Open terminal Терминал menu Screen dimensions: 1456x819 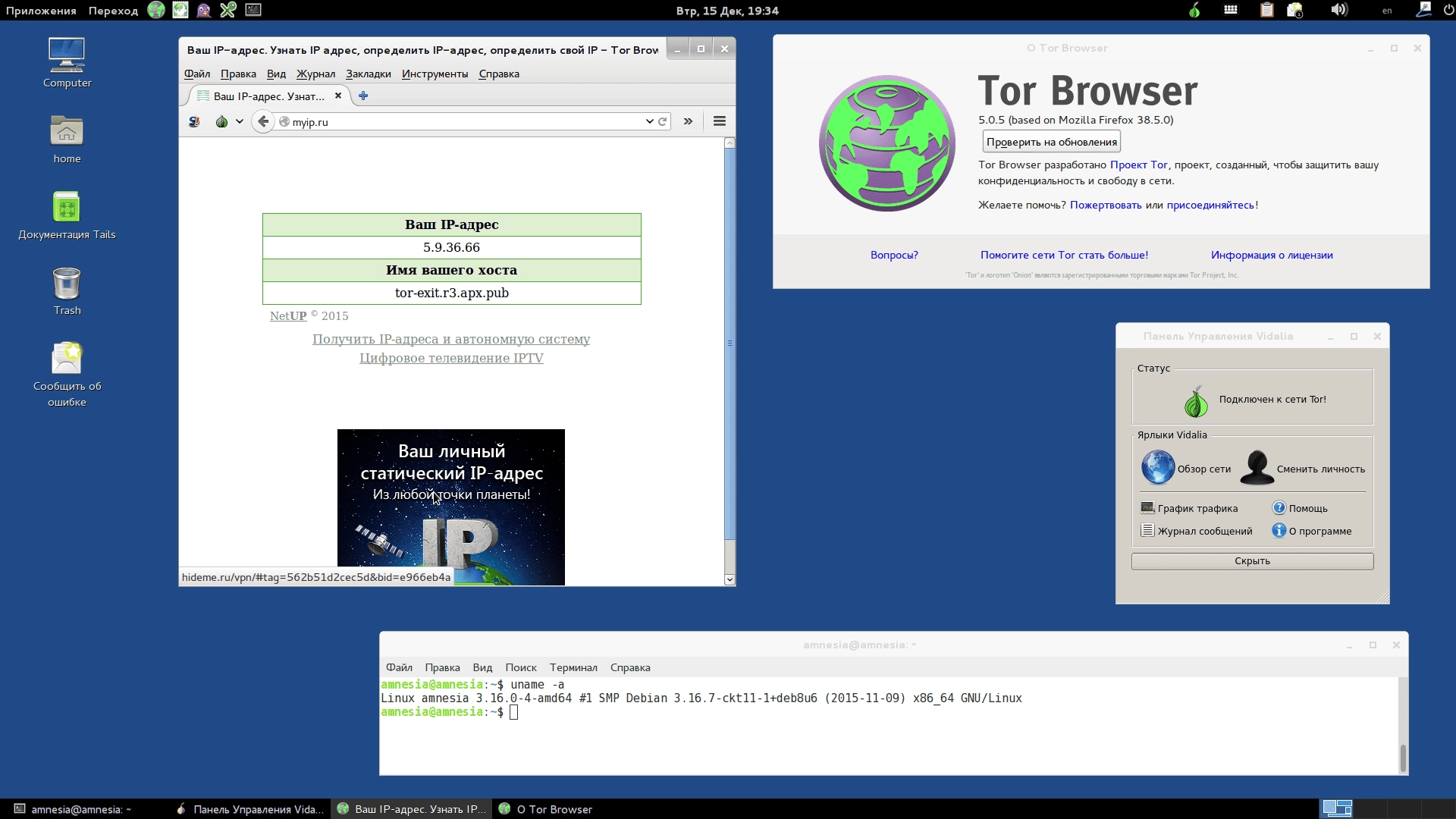(x=573, y=667)
